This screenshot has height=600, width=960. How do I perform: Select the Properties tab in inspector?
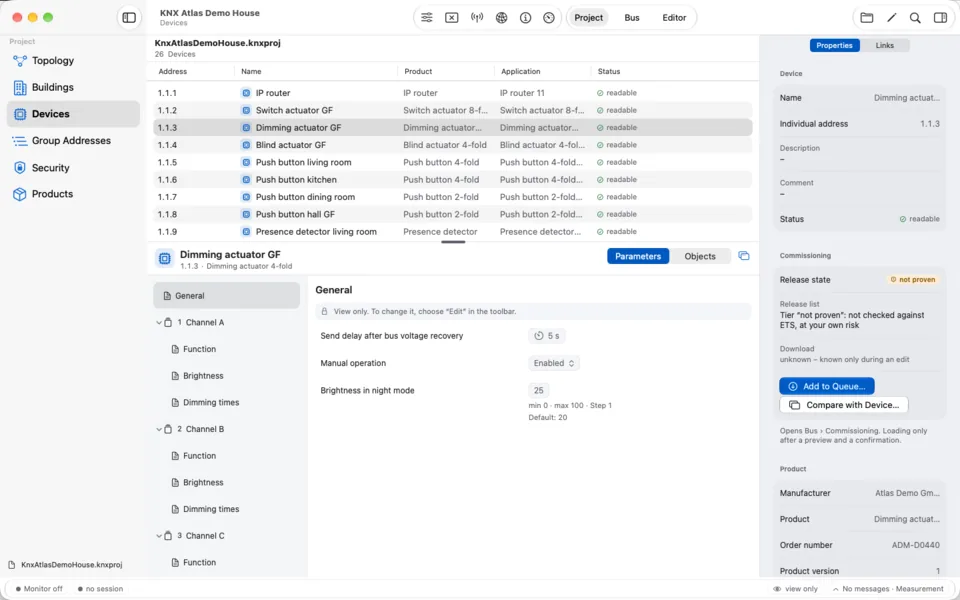point(834,45)
